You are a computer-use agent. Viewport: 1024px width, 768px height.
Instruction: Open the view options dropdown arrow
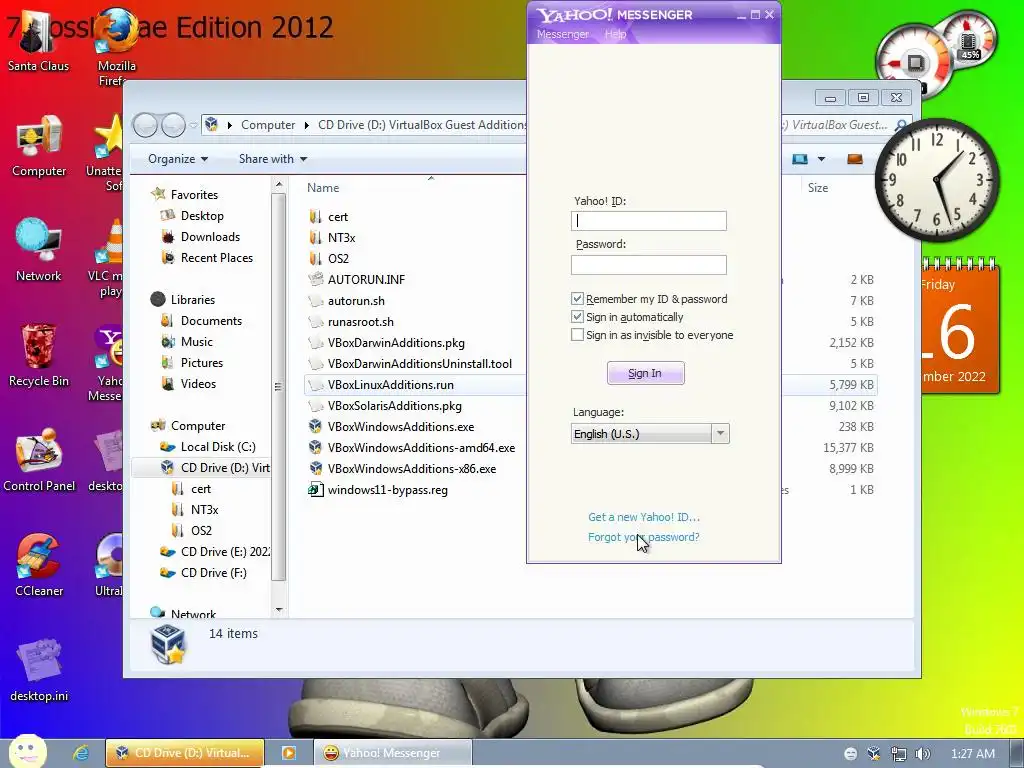(822, 159)
